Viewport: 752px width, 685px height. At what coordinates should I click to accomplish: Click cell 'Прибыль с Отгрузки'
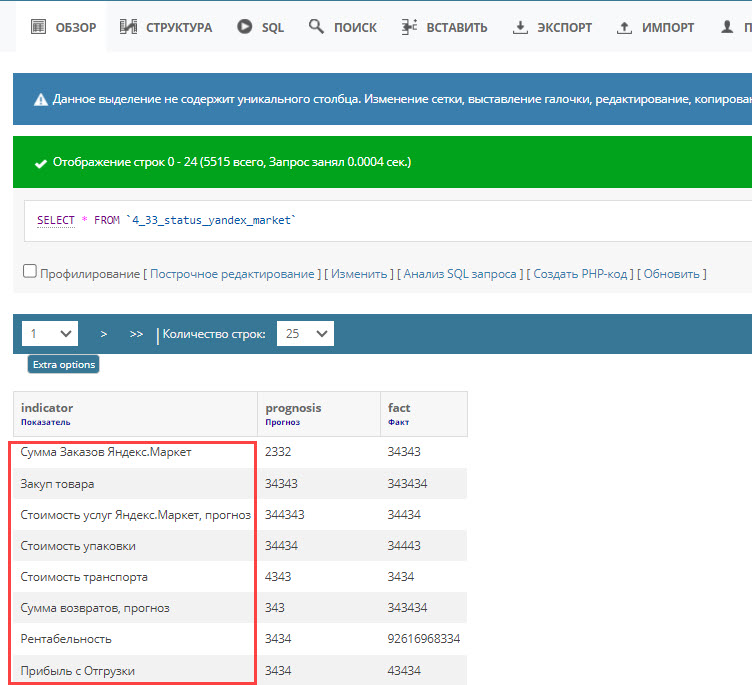(x=77, y=671)
